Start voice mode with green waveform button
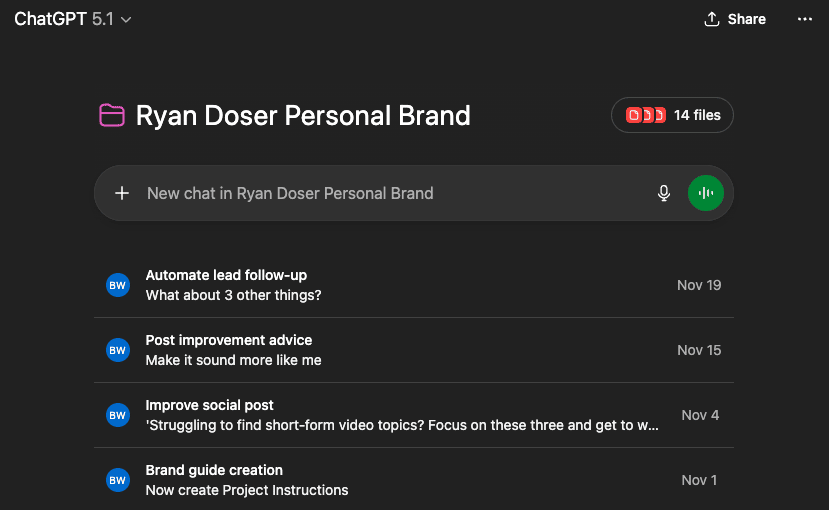The width and height of the screenshot is (829, 510). pos(706,193)
